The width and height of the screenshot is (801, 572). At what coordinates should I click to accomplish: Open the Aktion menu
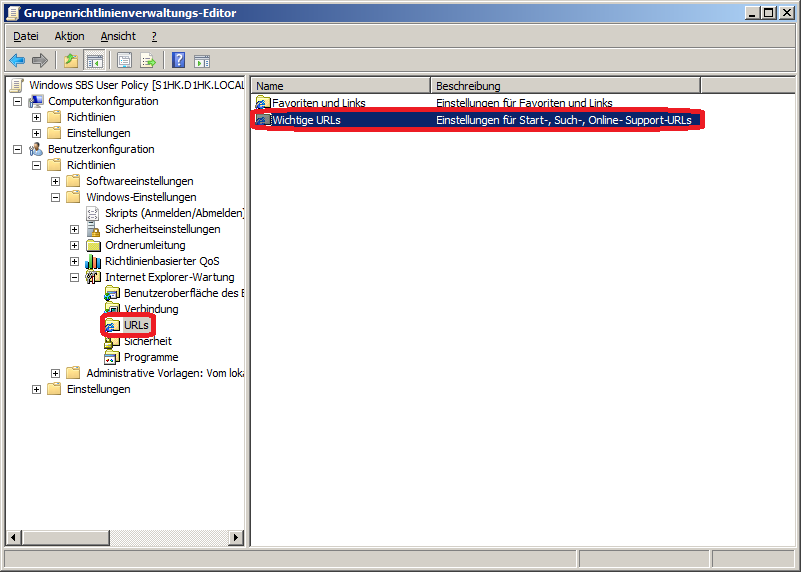[69, 36]
